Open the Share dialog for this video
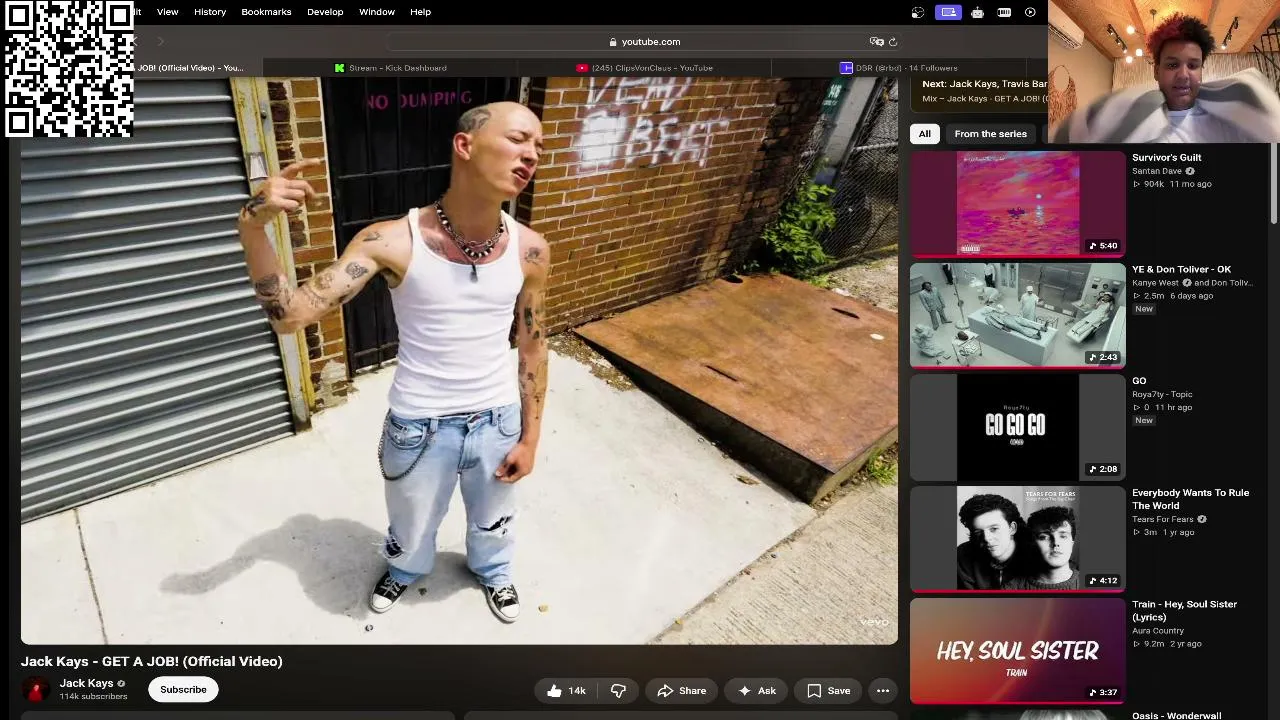This screenshot has height=720, width=1280. click(x=682, y=690)
